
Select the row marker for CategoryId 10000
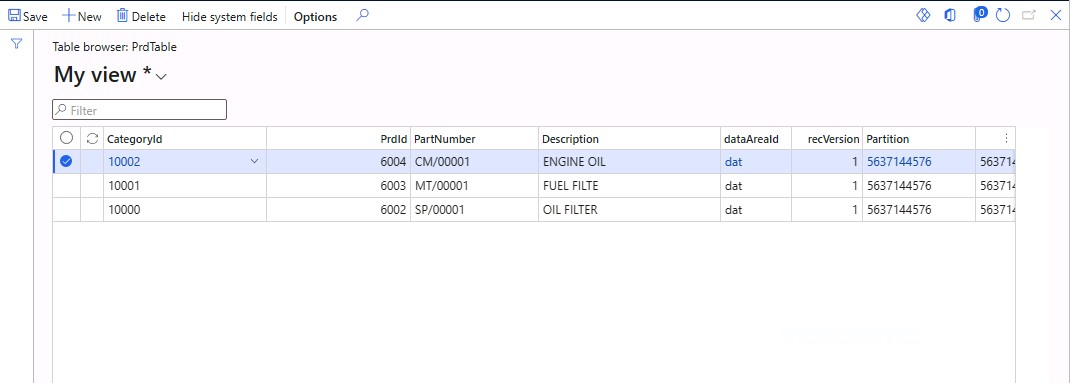pos(67,210)
